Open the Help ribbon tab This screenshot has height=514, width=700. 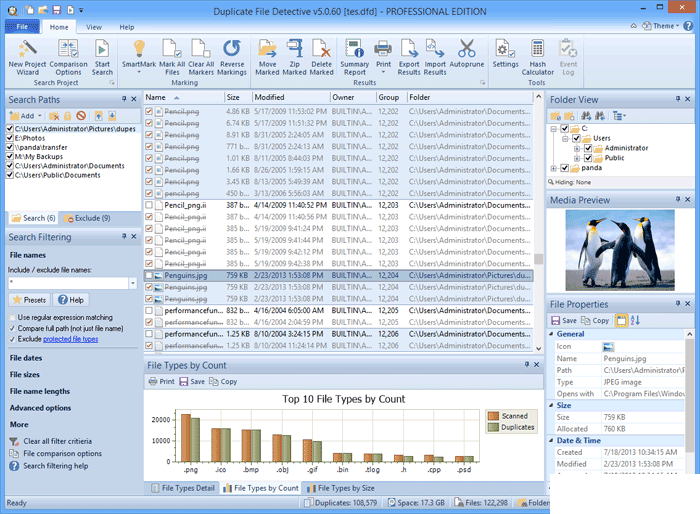tap(127, 27)
